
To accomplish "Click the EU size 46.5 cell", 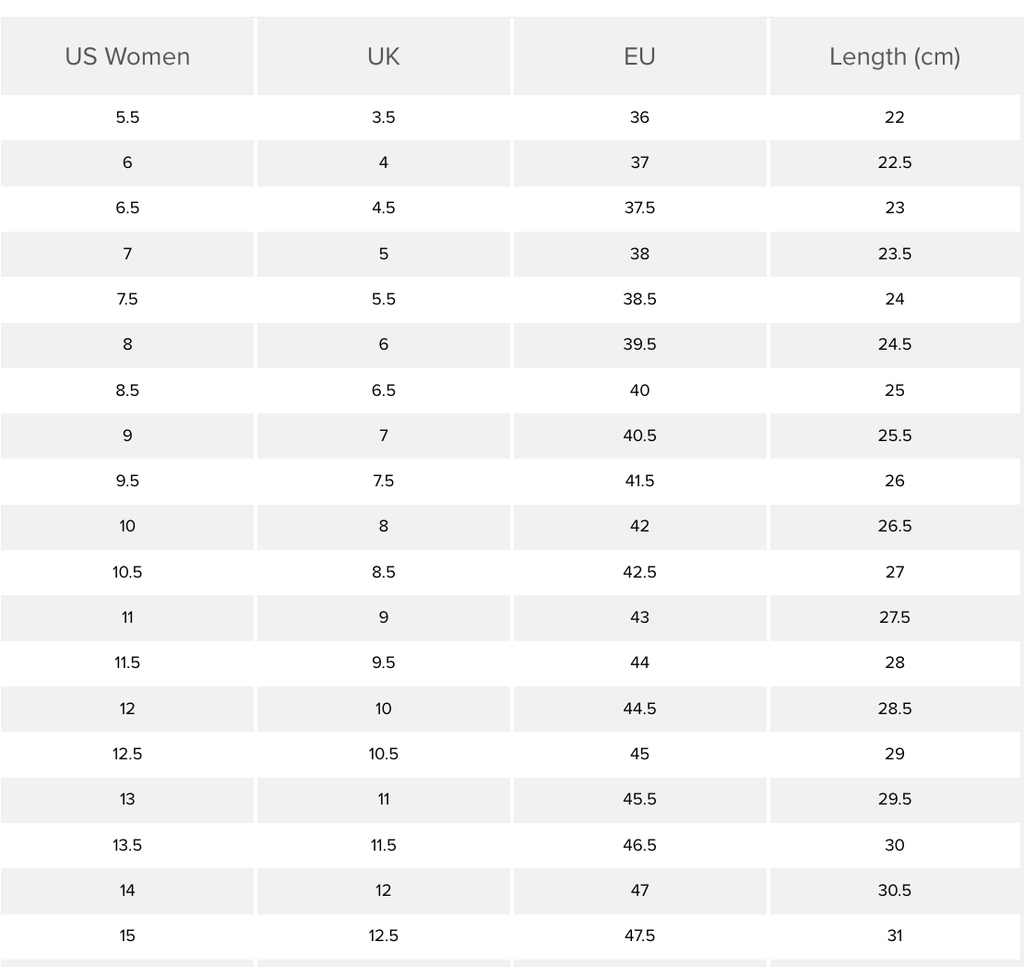I will (x=640, y=845).
